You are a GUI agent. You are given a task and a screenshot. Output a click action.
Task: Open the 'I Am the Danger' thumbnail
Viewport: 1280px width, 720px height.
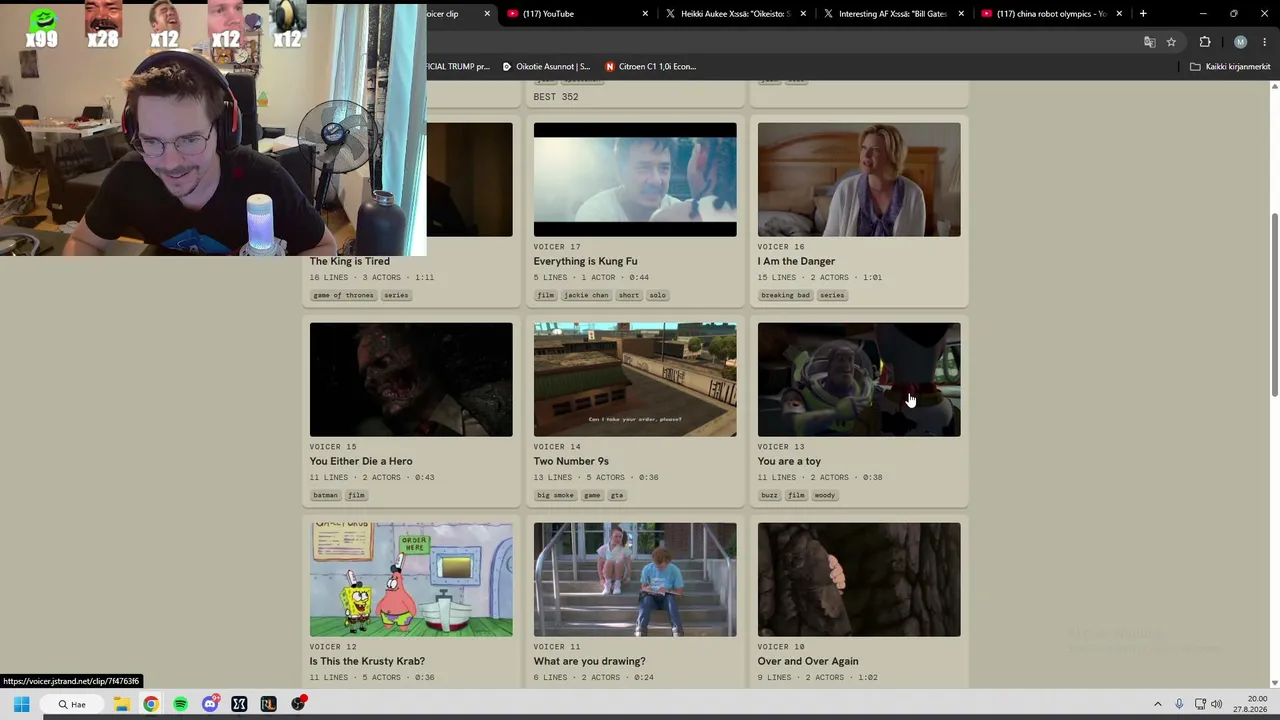click(859, 179)
